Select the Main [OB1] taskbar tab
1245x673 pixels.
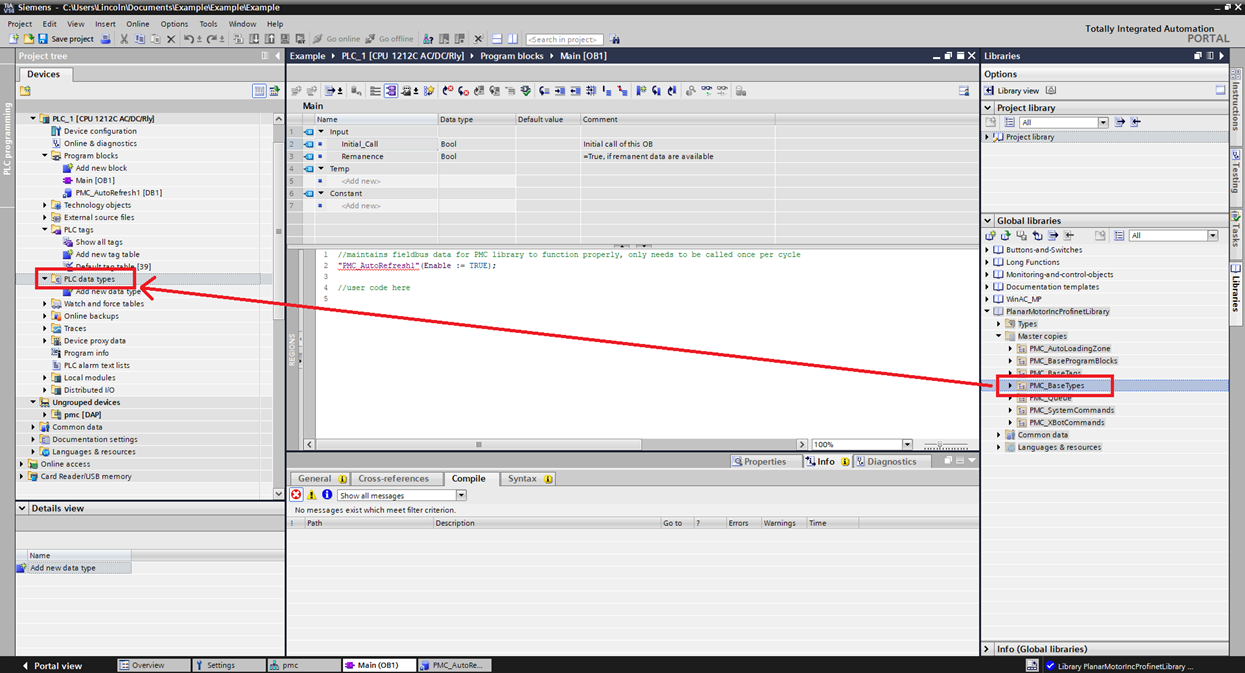pyautogui.click(x=378, y=664)
